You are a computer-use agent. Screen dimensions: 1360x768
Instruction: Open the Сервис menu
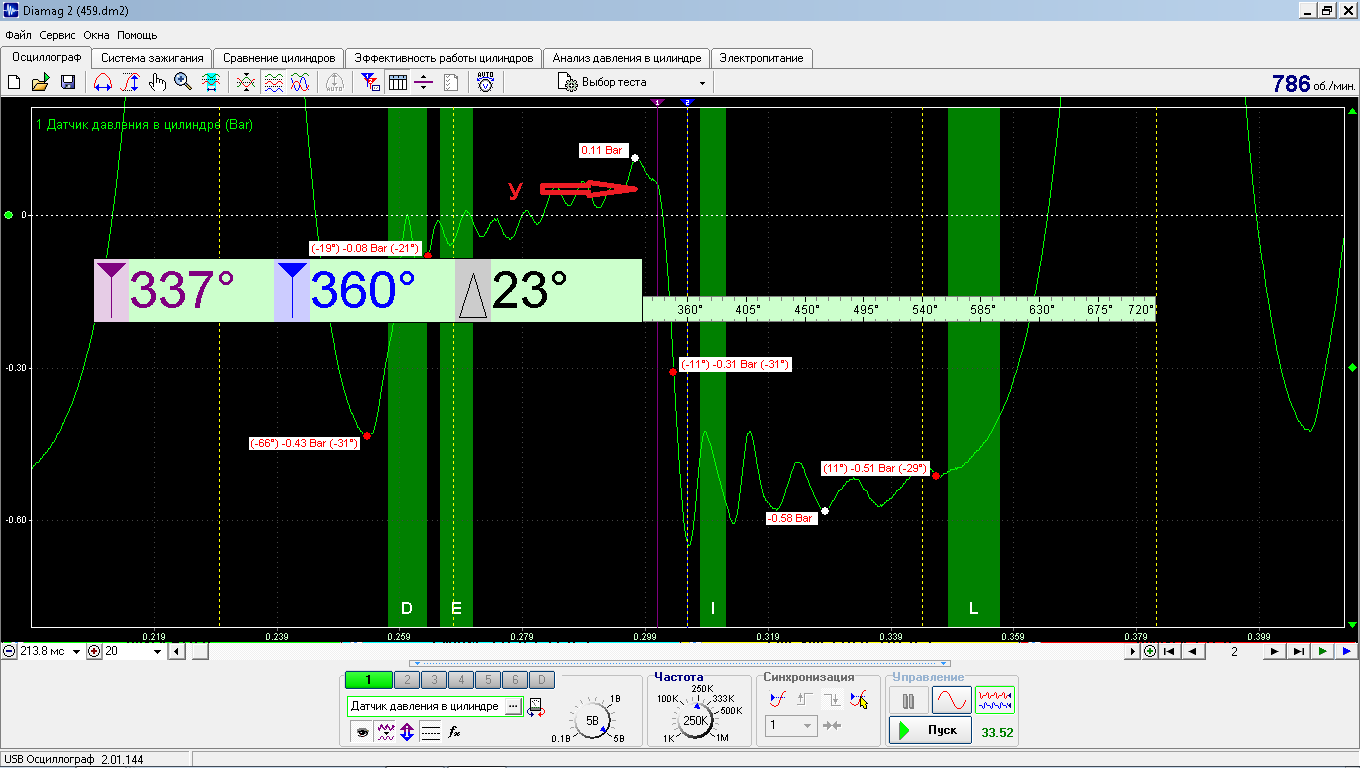[x=57, y=35]
